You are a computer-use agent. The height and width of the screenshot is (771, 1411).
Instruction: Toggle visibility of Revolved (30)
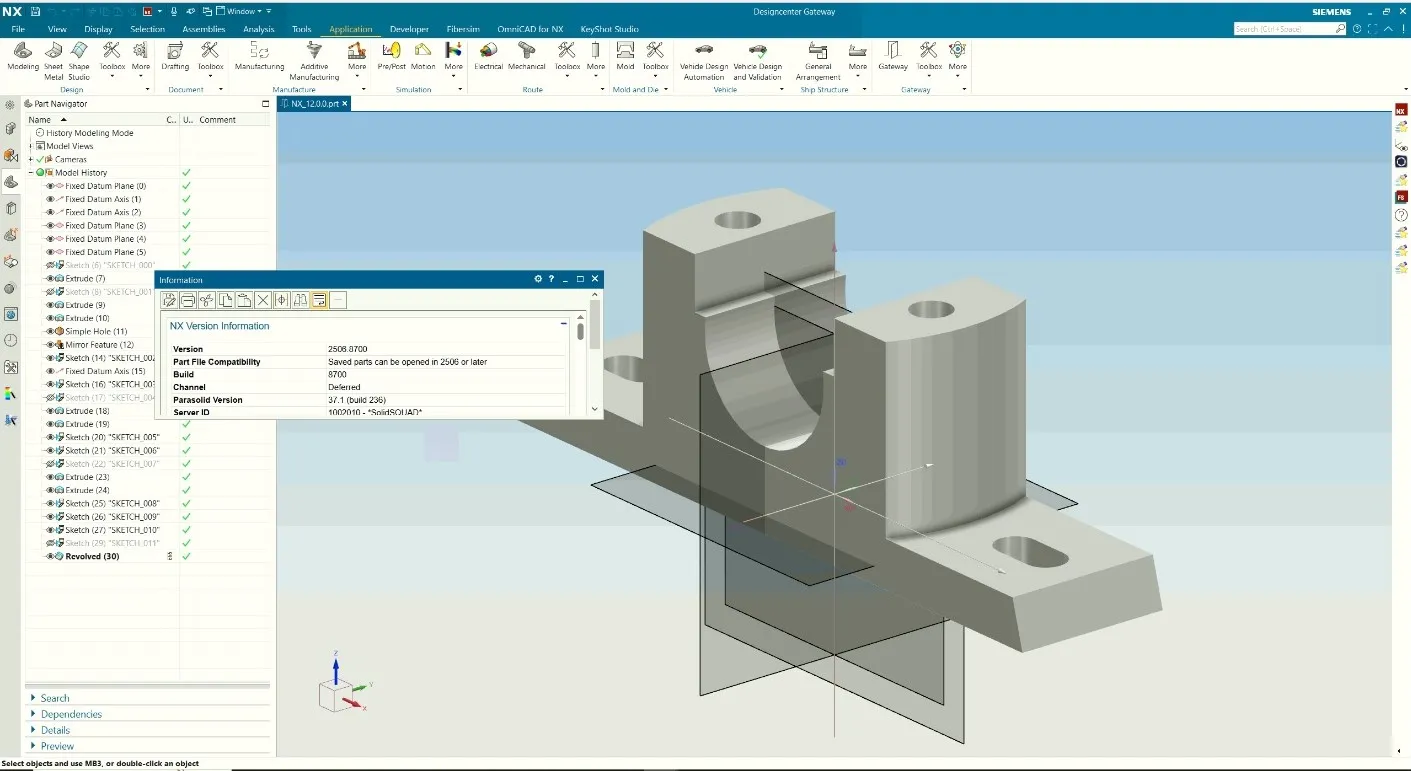tap(50, 556)
